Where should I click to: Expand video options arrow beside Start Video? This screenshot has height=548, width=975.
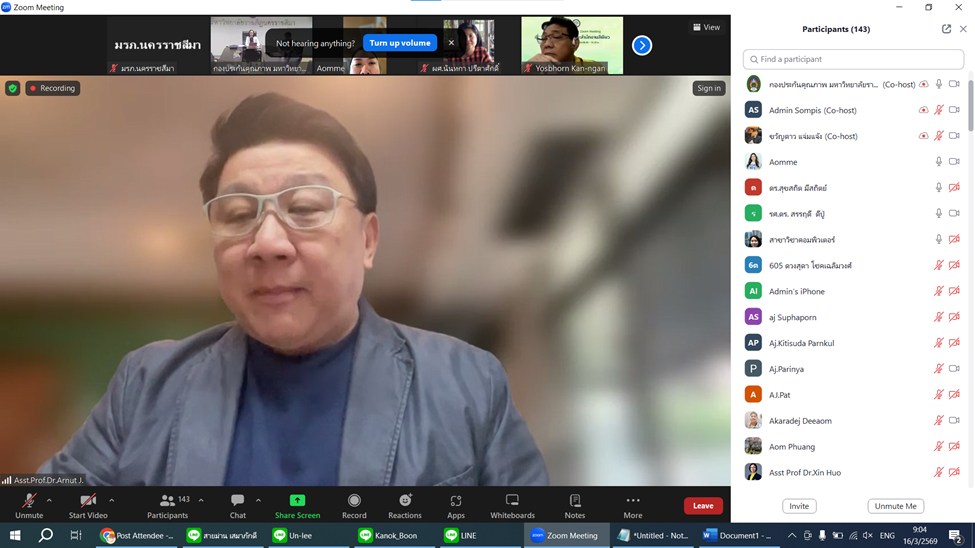pyautogui.click(x=111, y=500)
